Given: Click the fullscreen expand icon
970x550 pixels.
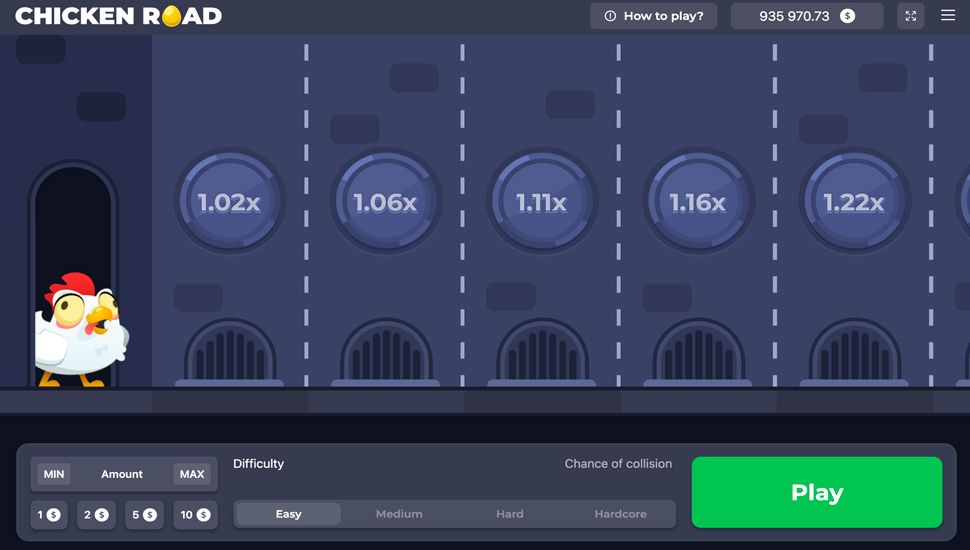Looking at the screenshot, I should coord(910,16).
